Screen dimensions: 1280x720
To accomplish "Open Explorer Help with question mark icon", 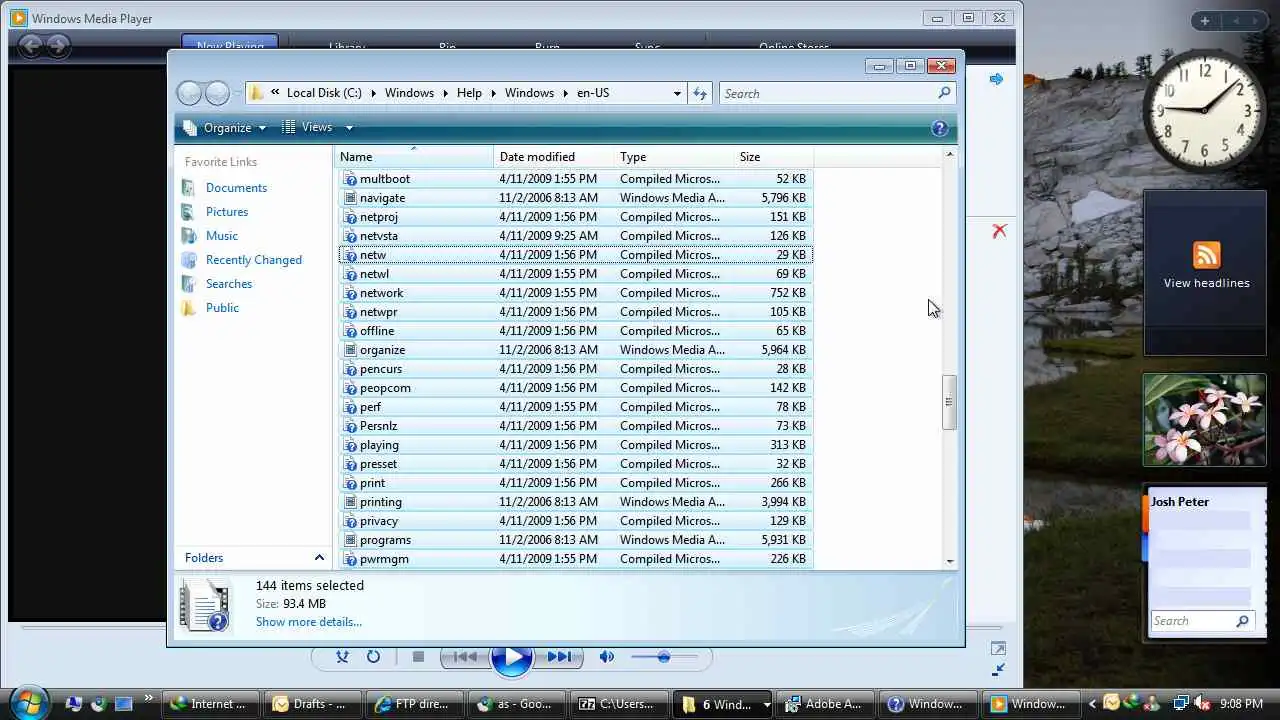I will (x=939, y=128).
